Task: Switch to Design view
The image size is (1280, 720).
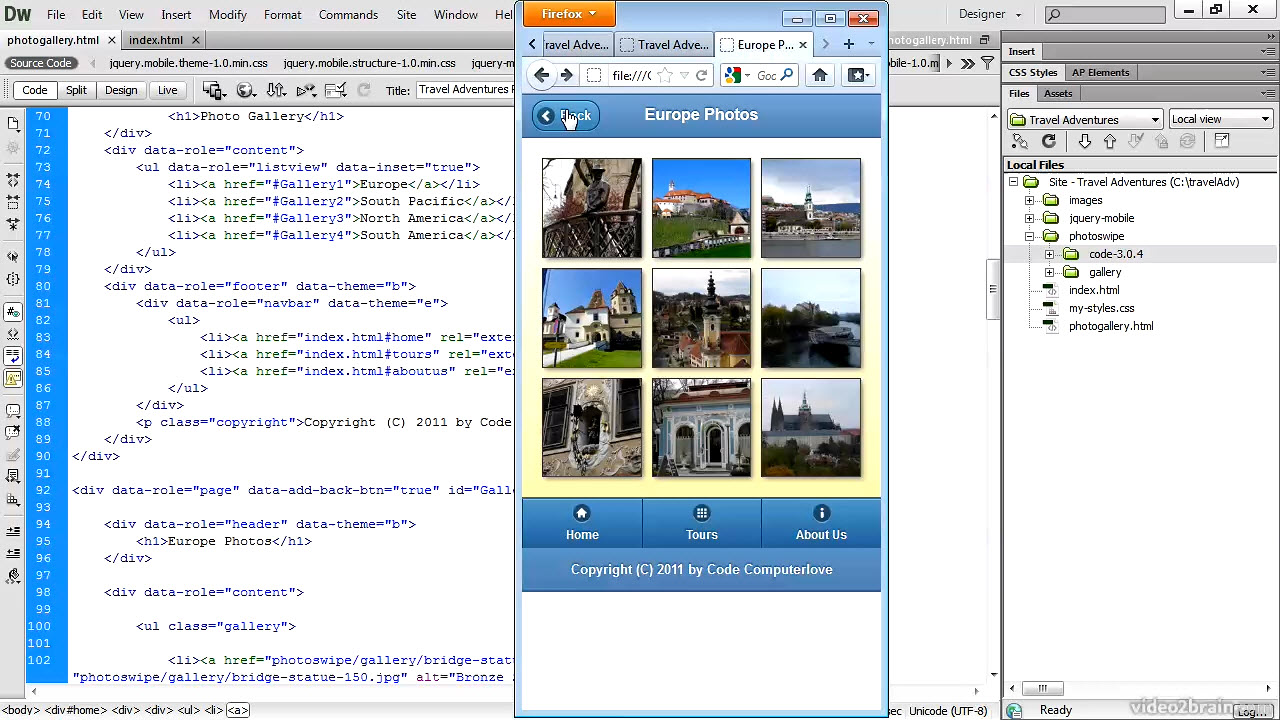Action: (x=121, y=90)
